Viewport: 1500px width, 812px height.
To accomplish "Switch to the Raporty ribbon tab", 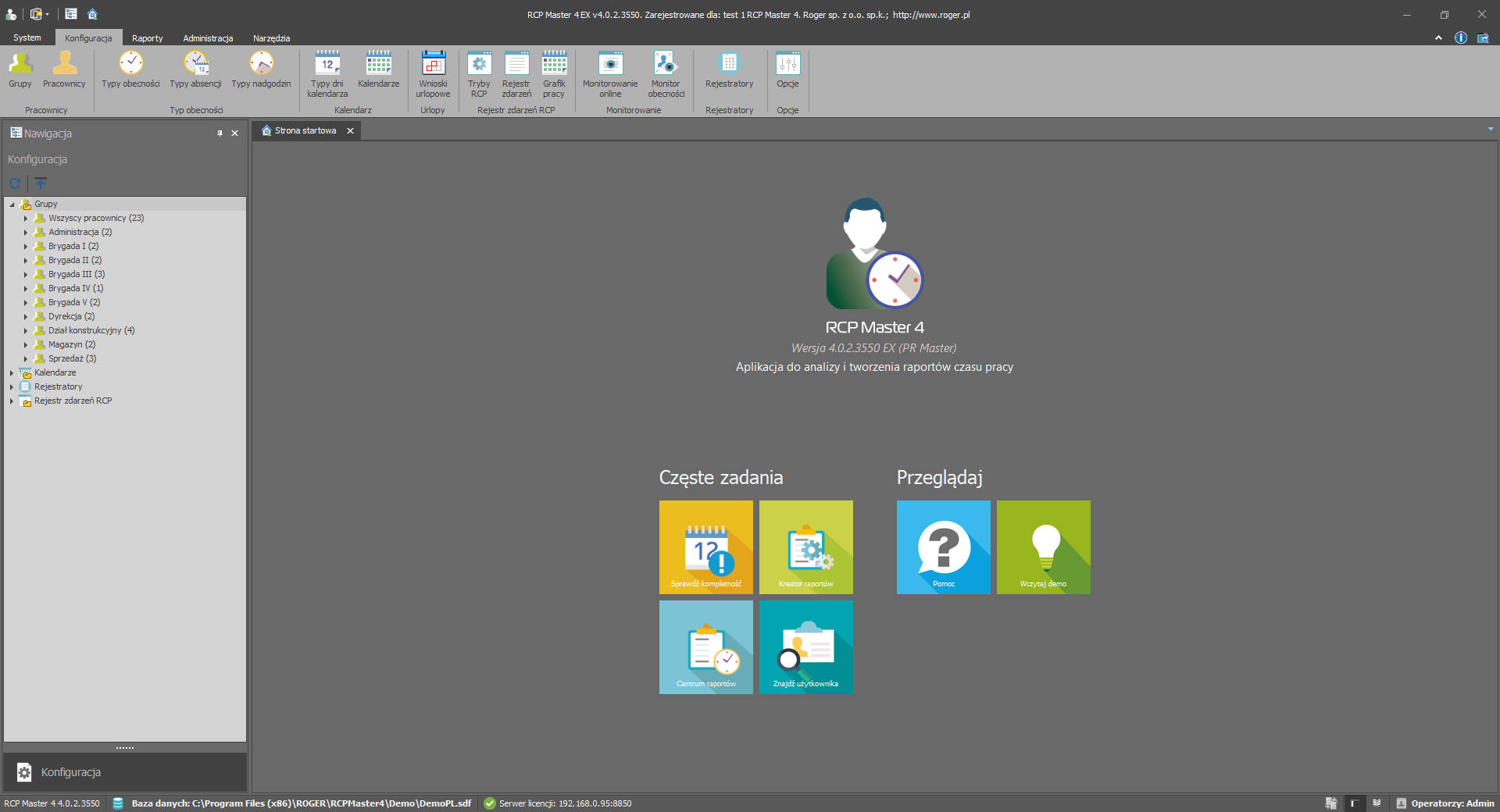I will click(147, 38).
